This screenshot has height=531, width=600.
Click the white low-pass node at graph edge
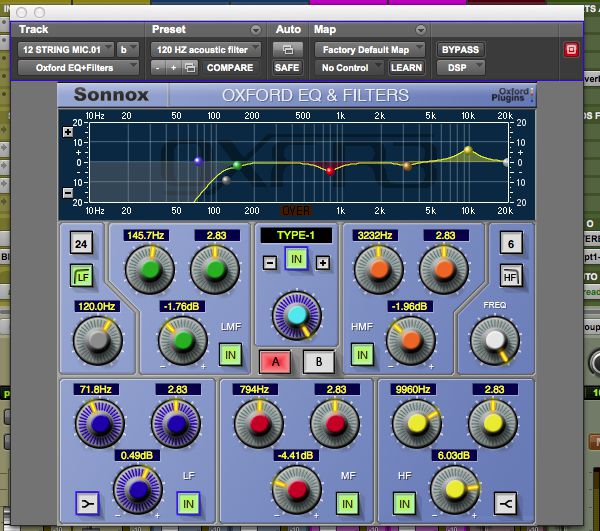507,162
